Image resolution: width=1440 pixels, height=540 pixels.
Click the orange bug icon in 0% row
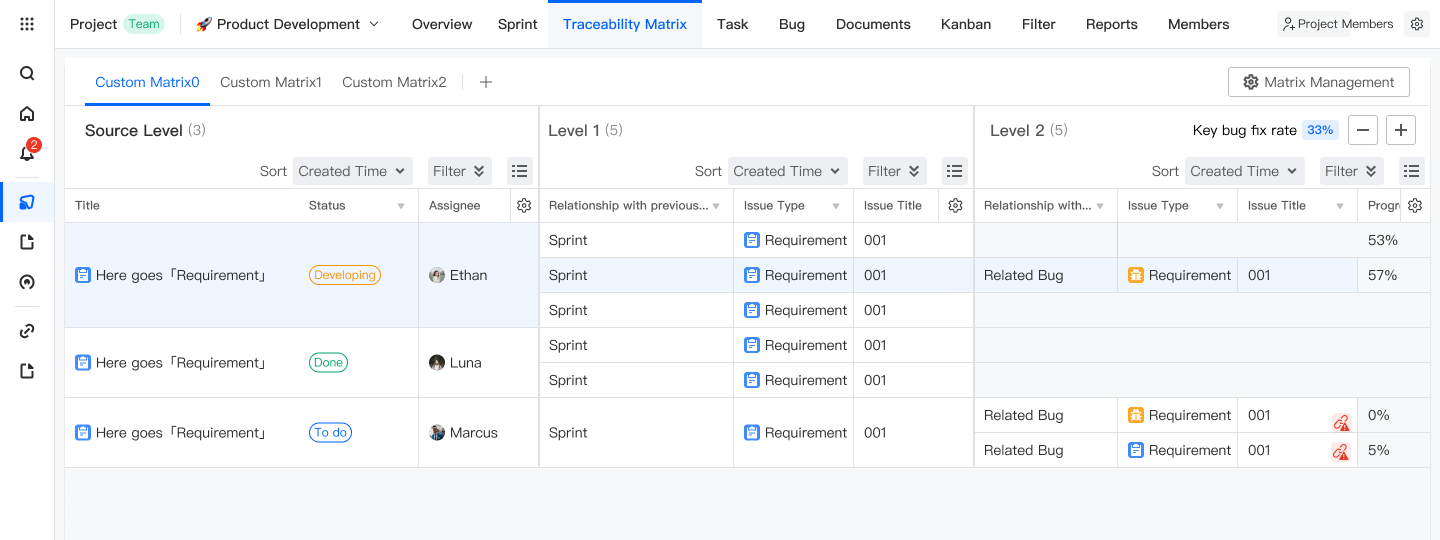[1136, 415]
